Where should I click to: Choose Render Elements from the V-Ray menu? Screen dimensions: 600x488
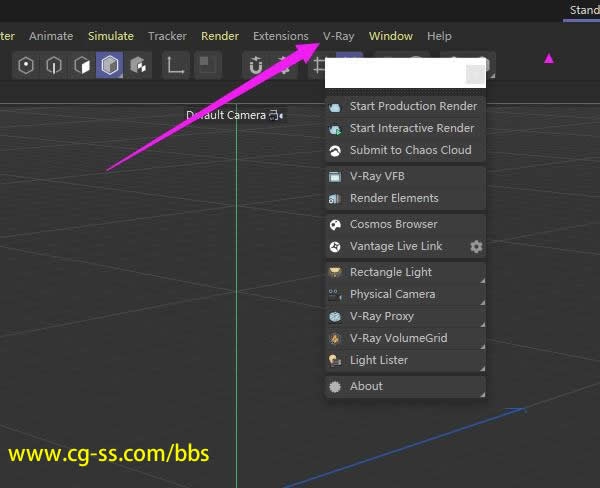394,198
